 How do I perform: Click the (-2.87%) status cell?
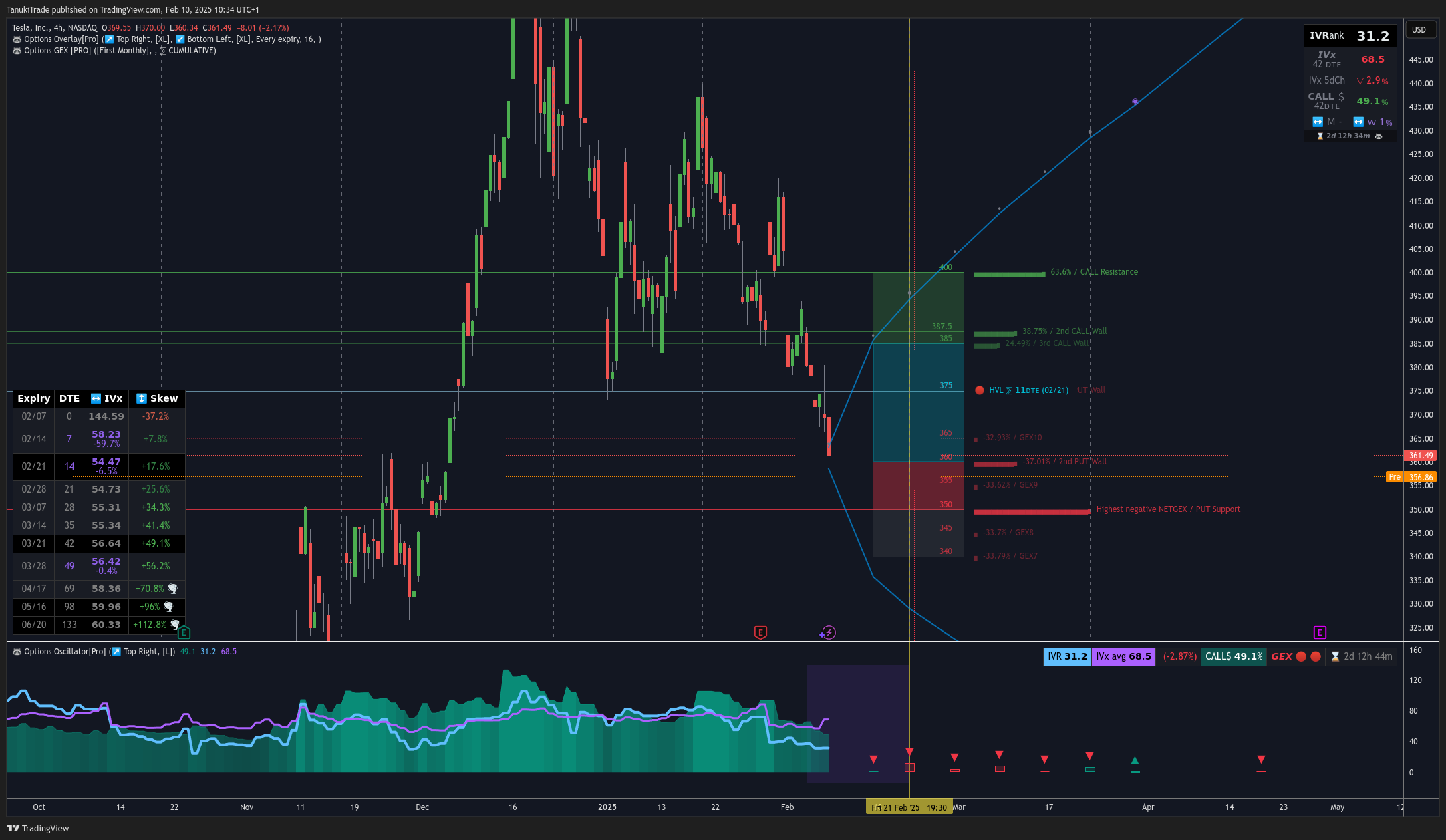pos(1179,656)
